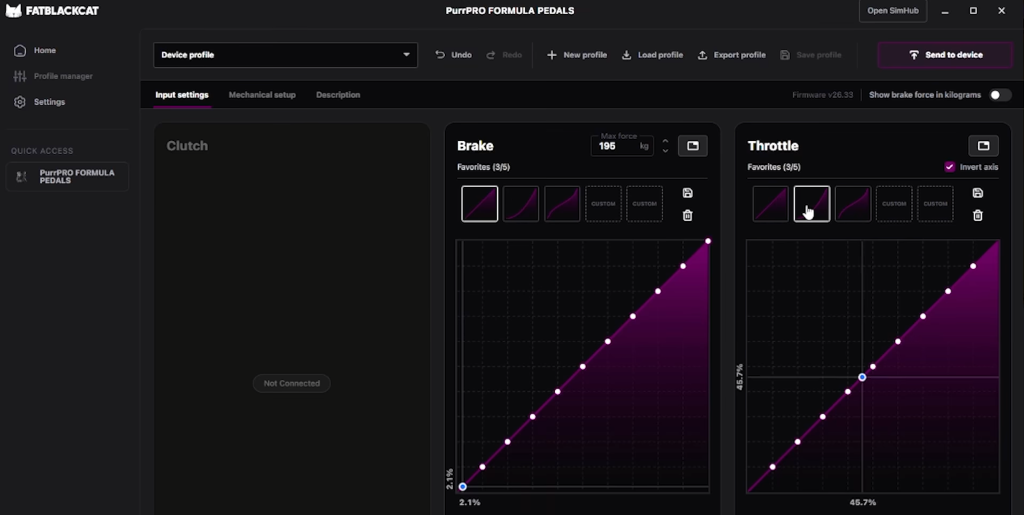
Task: Click the Brake Favorites (3/5) label
Action: click(483, 167)
